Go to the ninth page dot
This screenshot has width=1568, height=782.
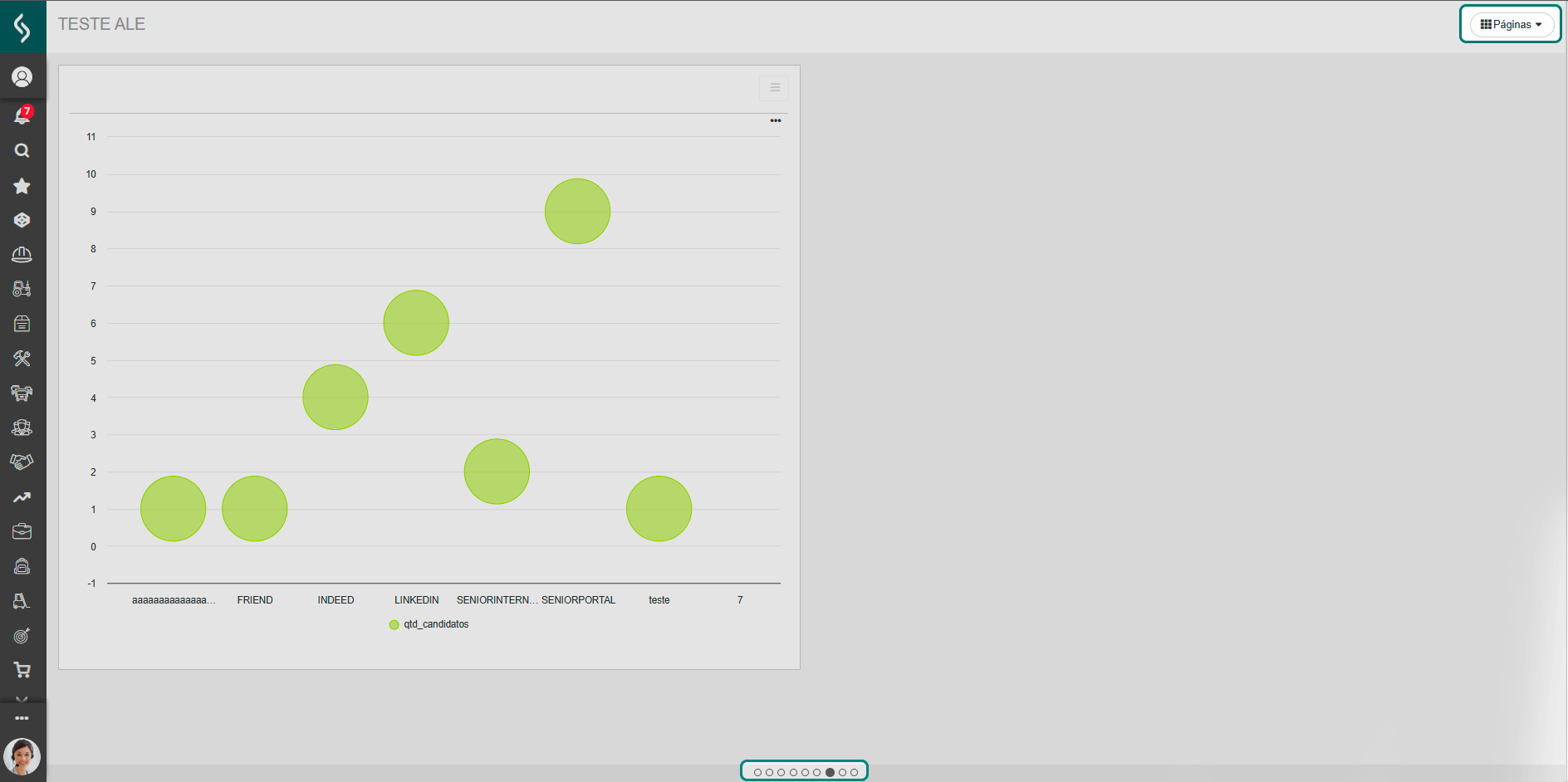point(854,773)
